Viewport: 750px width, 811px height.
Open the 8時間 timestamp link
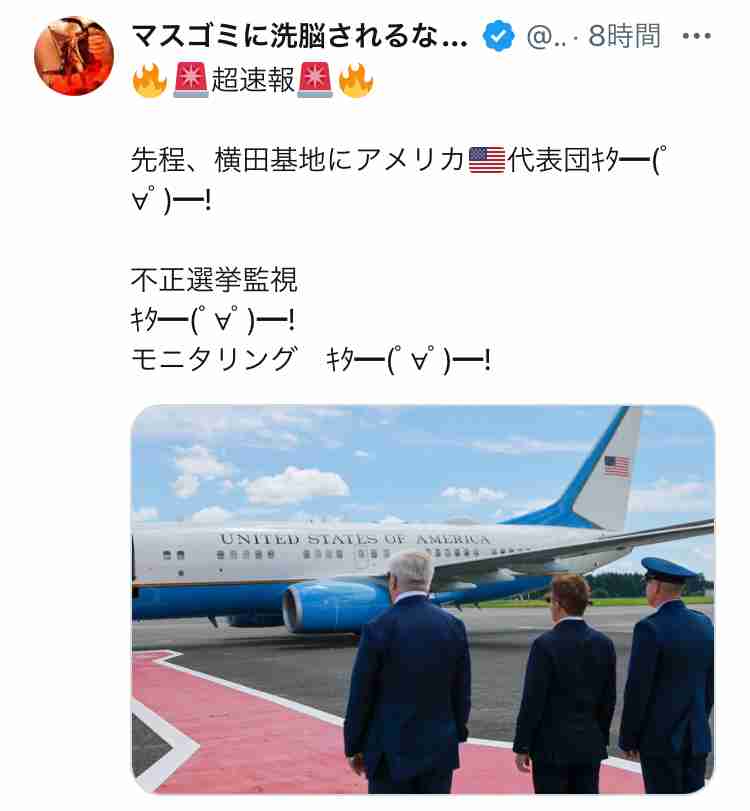[625, 36]
